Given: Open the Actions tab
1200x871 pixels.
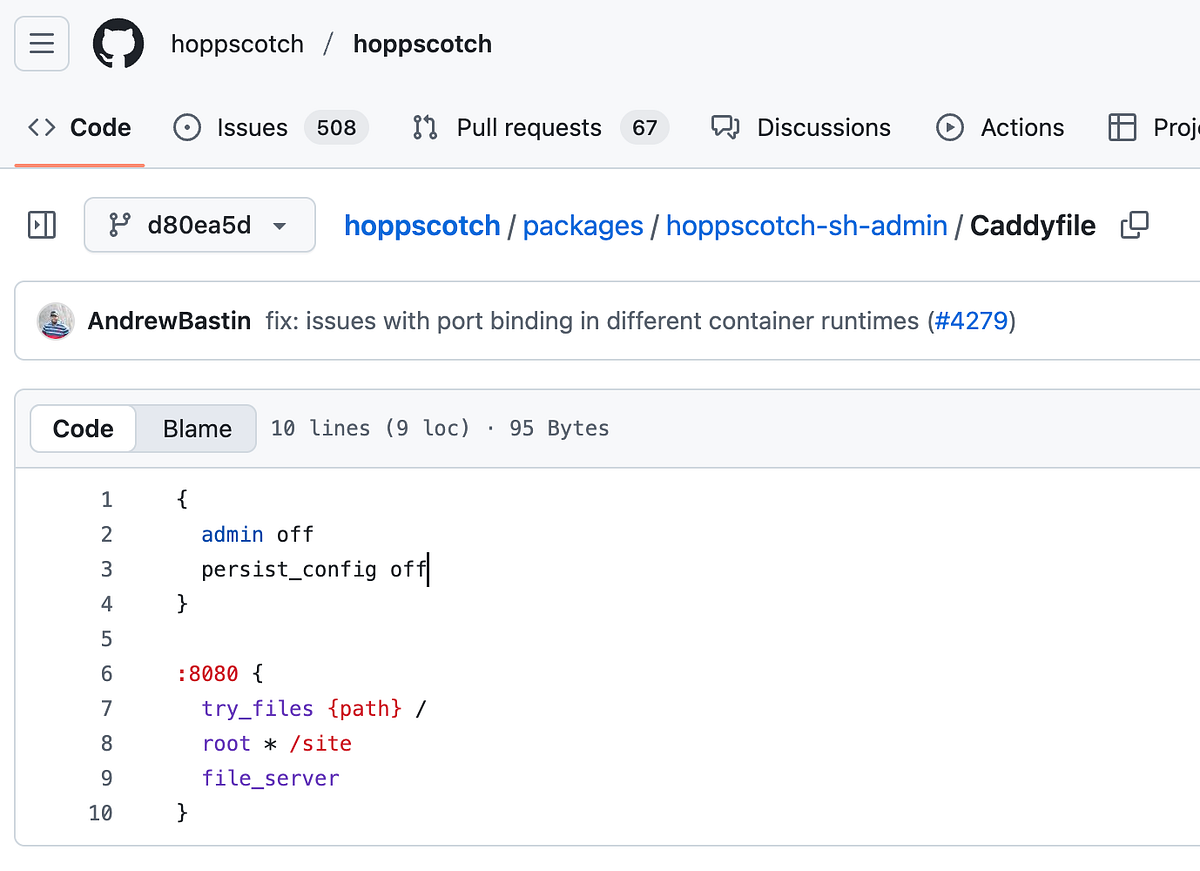Looking at the screenshot, I should tap(1000, 128).
